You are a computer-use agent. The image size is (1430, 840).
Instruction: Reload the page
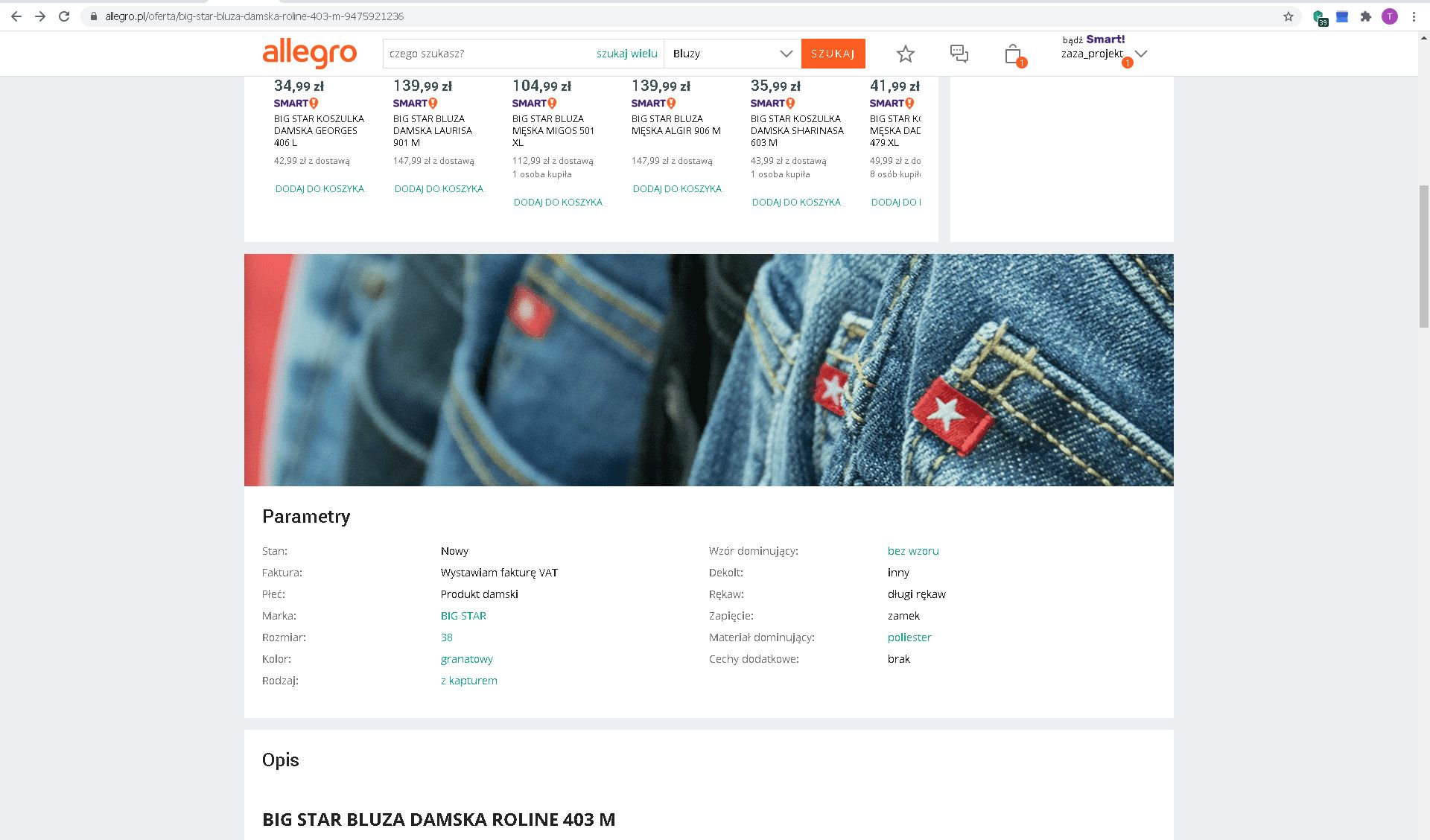(x=64, y=16)
